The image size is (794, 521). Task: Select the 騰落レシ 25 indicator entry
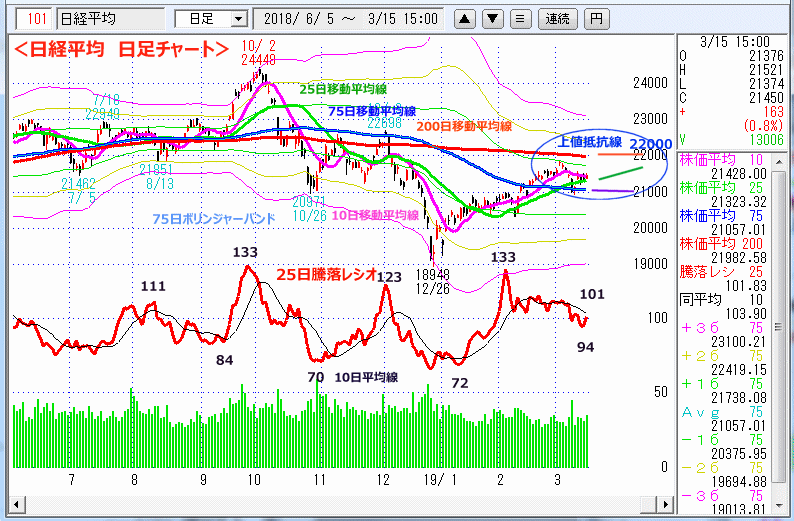(735, 271)
